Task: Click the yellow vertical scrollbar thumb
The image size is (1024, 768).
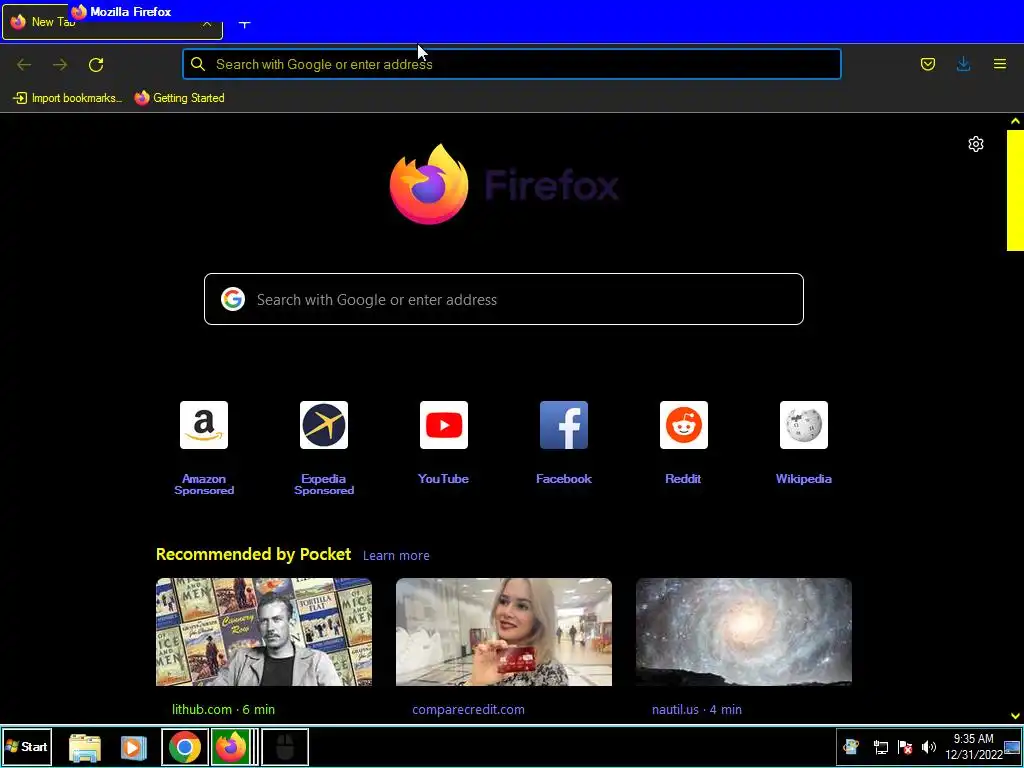Action: (x=1015, y=190)
